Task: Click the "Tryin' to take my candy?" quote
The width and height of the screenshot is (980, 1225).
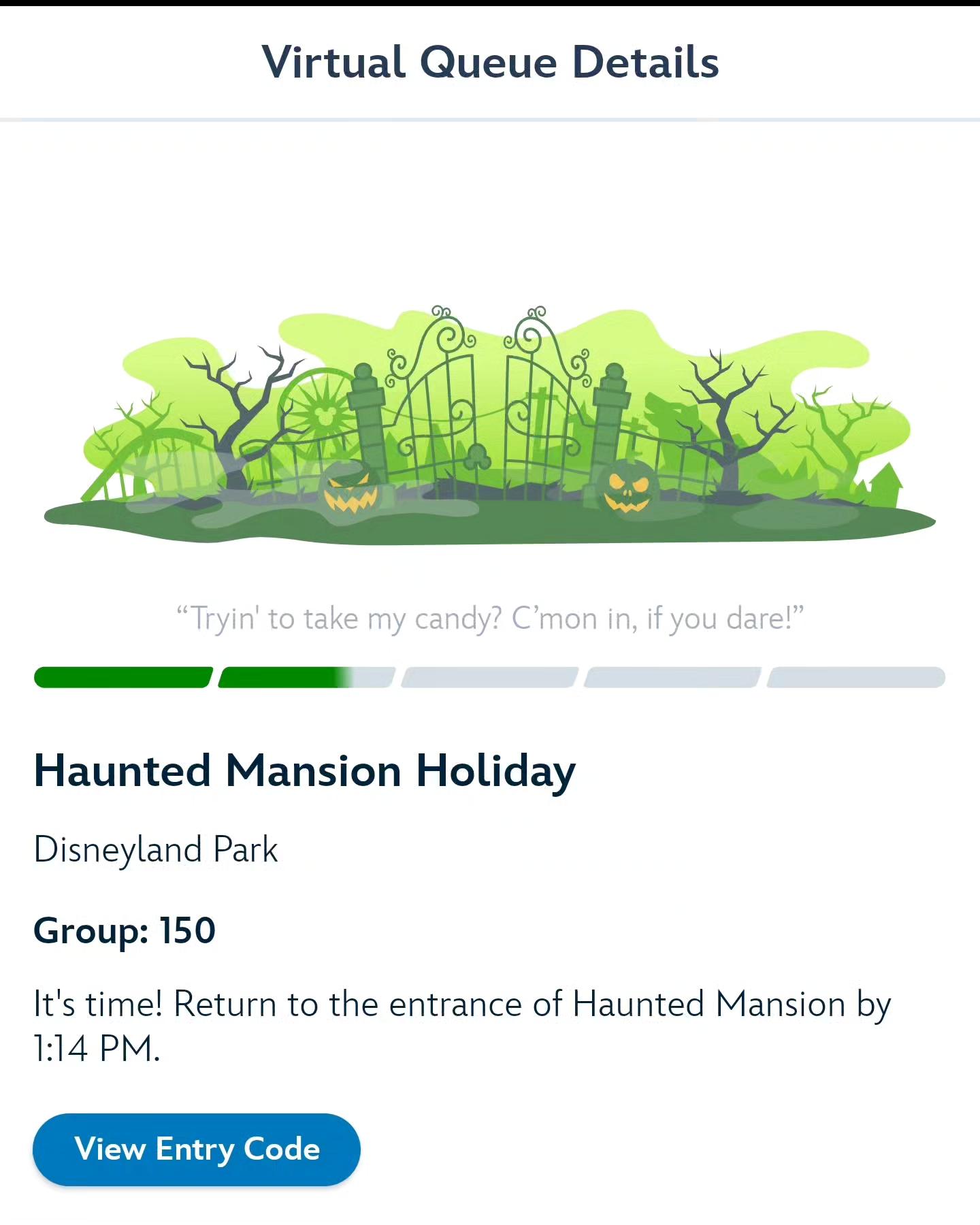Action: pyautogui.click(x=490, y=619)
